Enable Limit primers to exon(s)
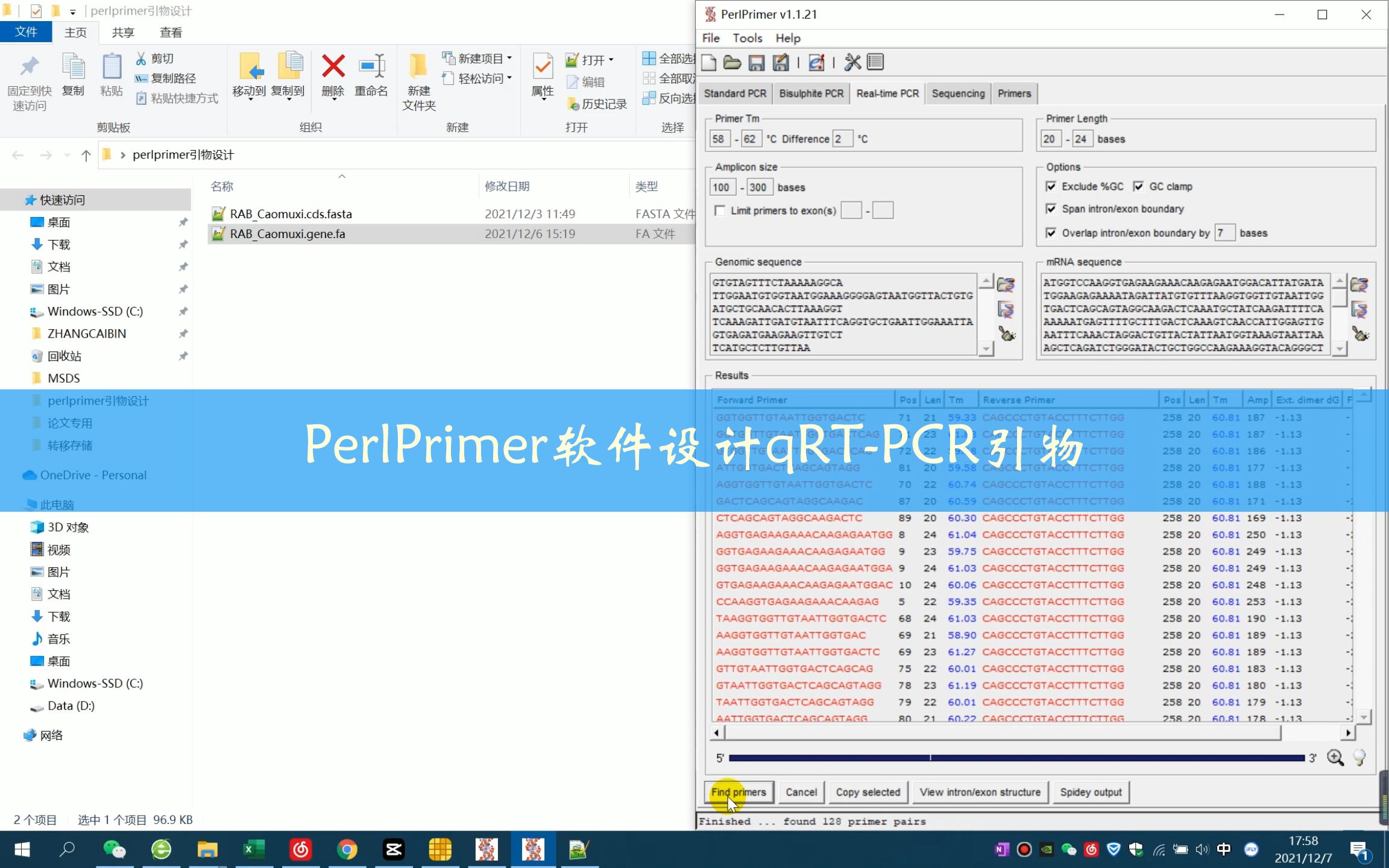1389x868 pixels. (720, 210)
